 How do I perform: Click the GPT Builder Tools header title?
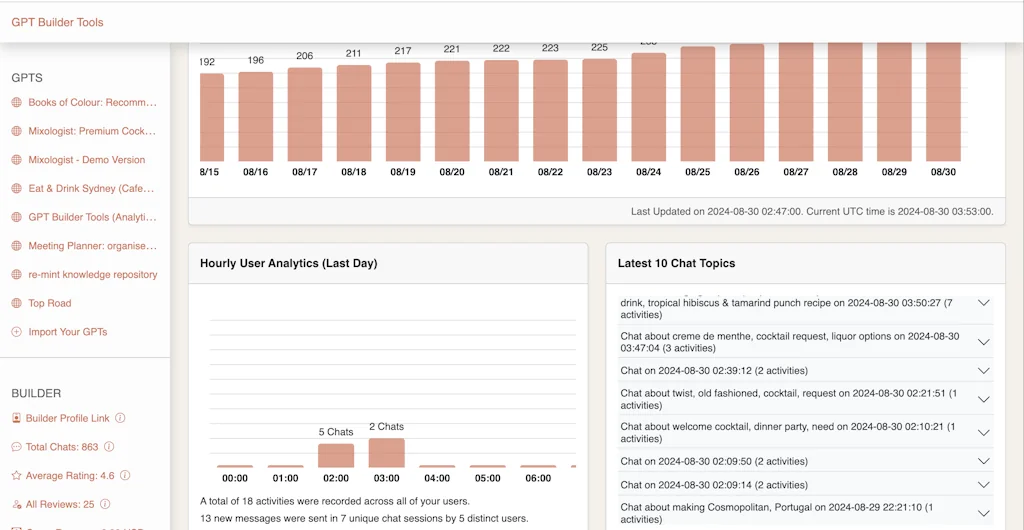coord(57,22)
